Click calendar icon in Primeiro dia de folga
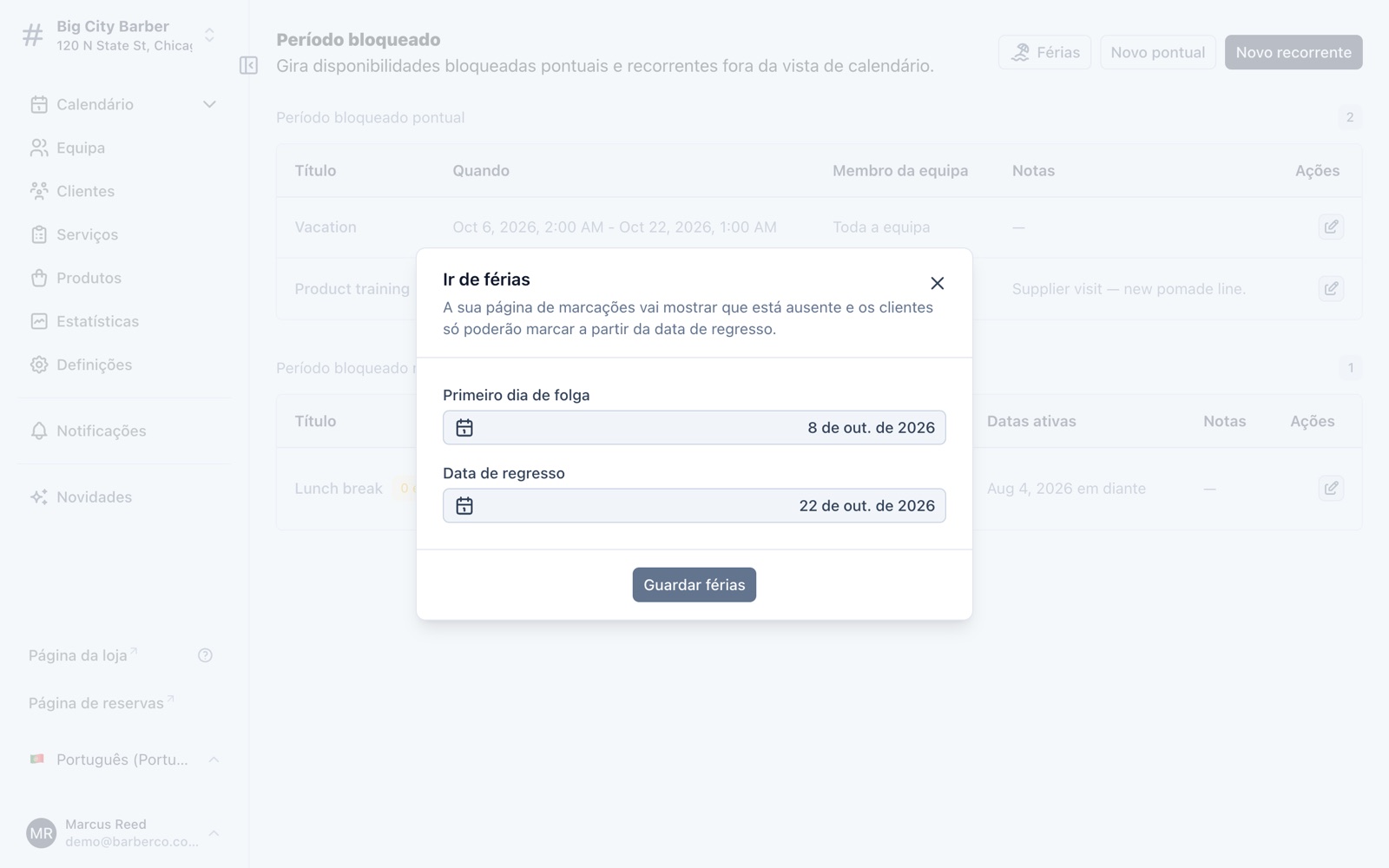This screenshot has height=868, width=1389. click(464, 428)
